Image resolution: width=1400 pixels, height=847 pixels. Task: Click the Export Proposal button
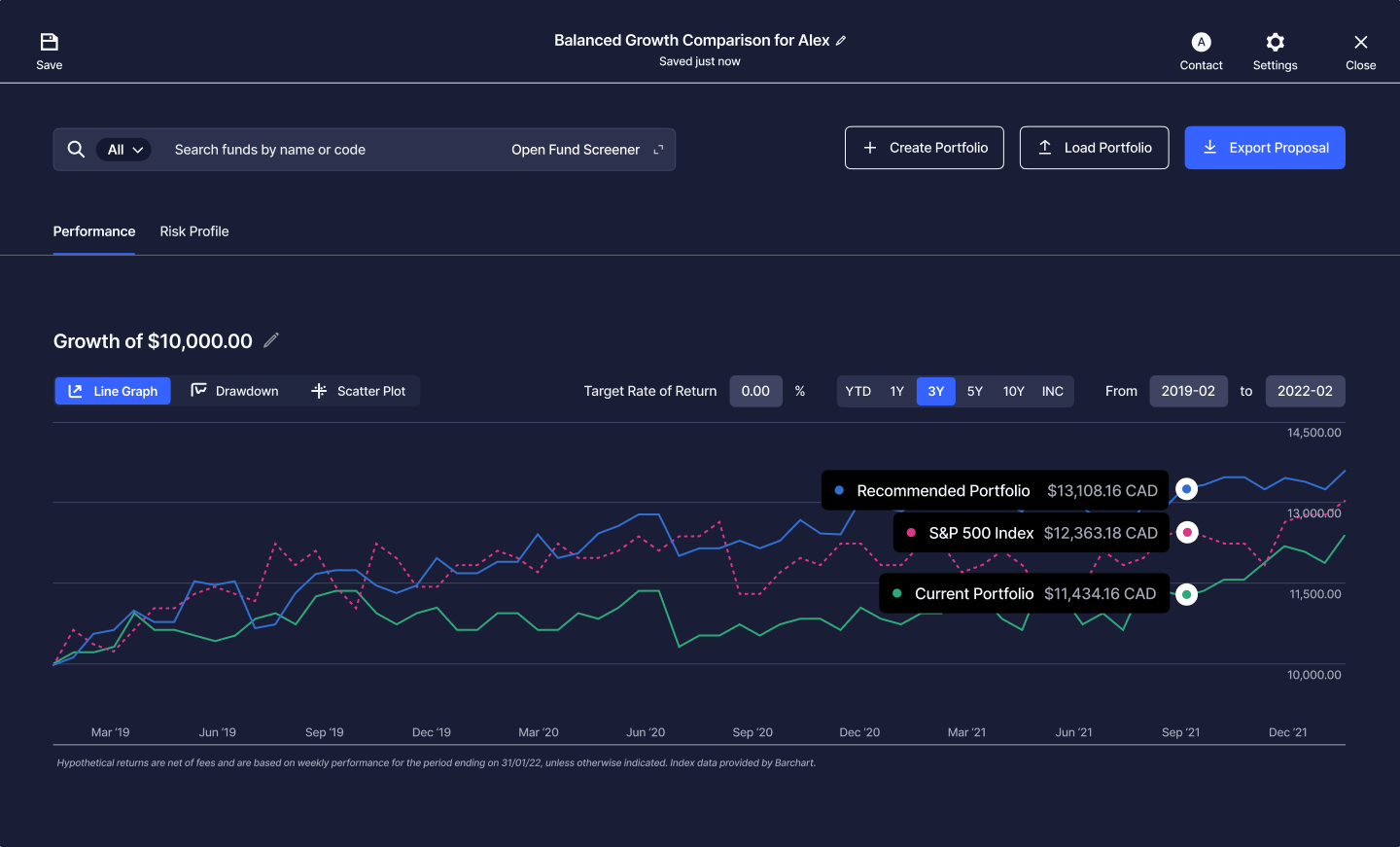click(1264, 148)
